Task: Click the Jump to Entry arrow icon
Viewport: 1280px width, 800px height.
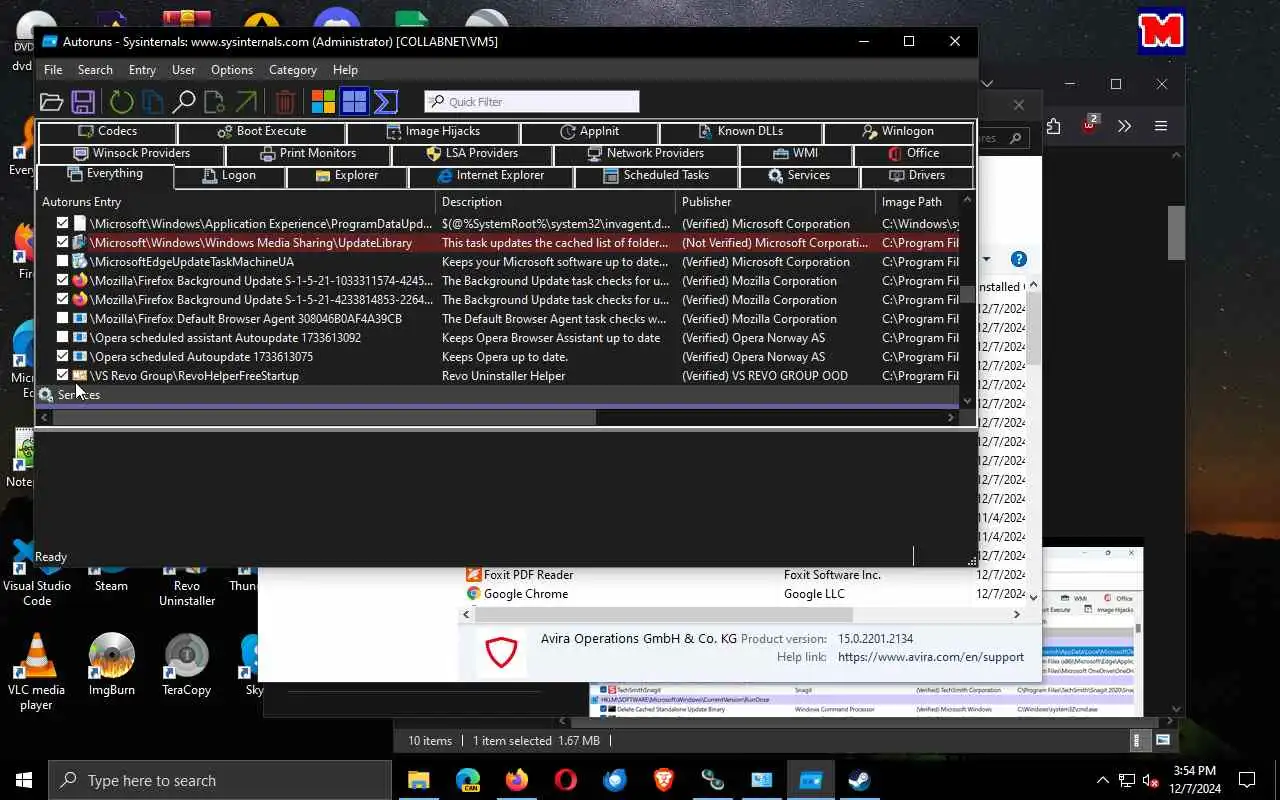Action: (246, 102)
